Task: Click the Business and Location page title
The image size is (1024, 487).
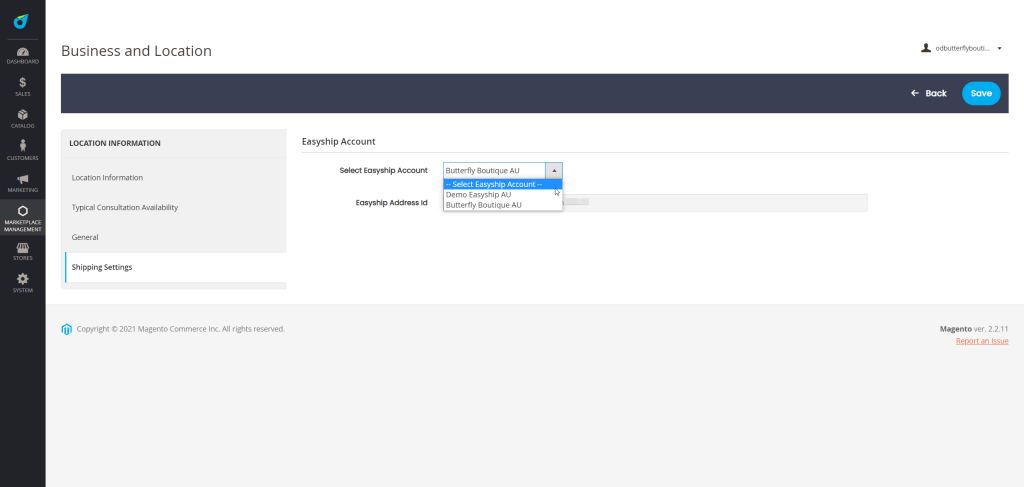Action: (x=136, y=51)
